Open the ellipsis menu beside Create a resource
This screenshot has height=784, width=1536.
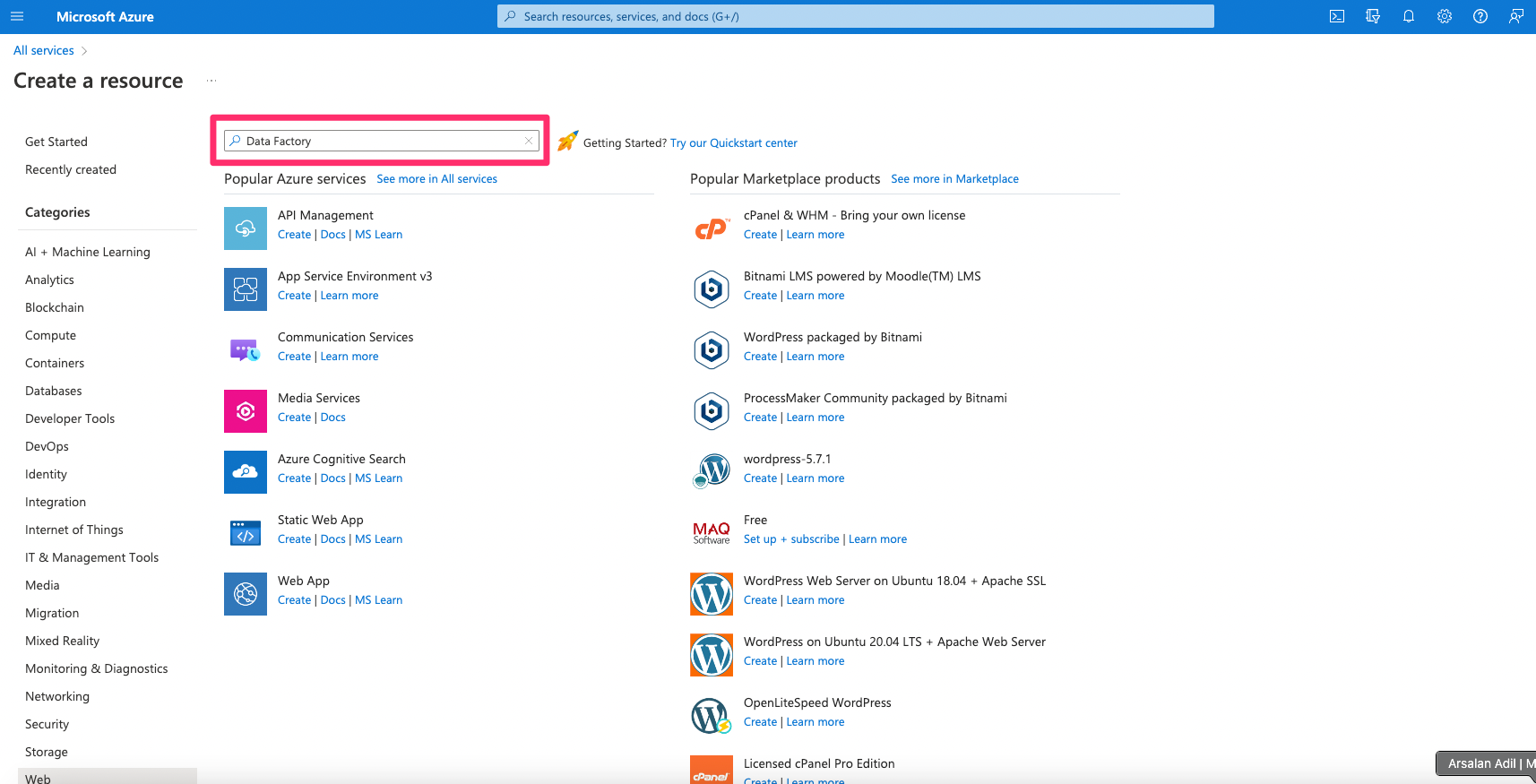(211, 81)
